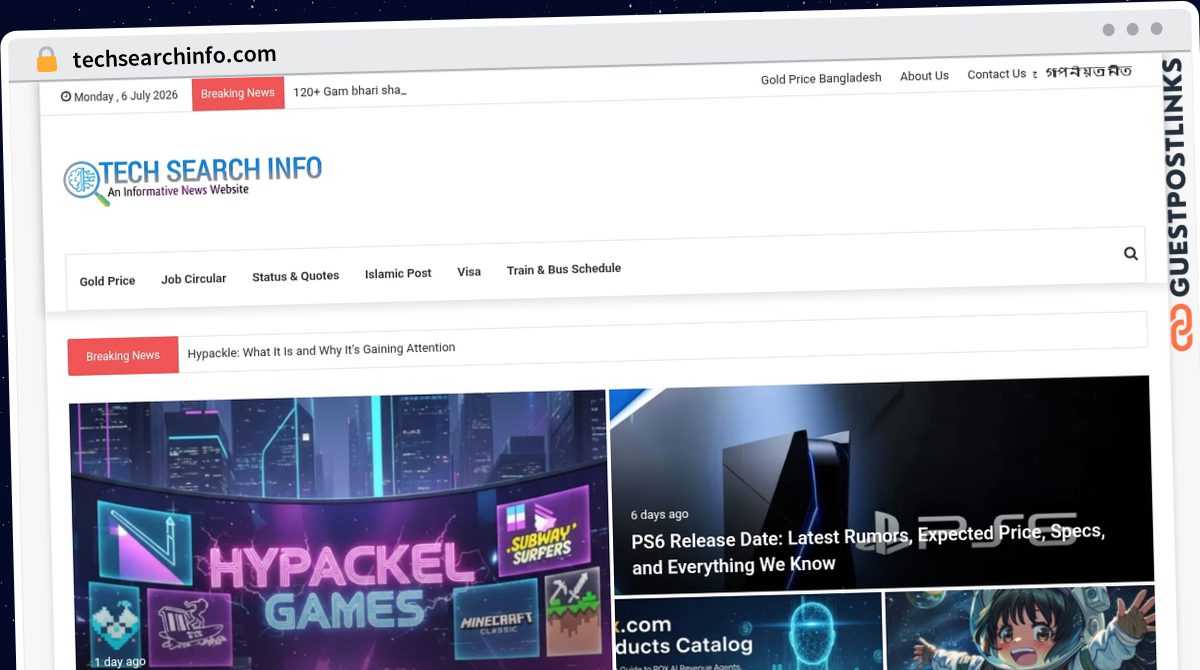Click the '1 day ago' timestamp
The width and height of the screenshot is (1200, 670).
pos(119,662)
